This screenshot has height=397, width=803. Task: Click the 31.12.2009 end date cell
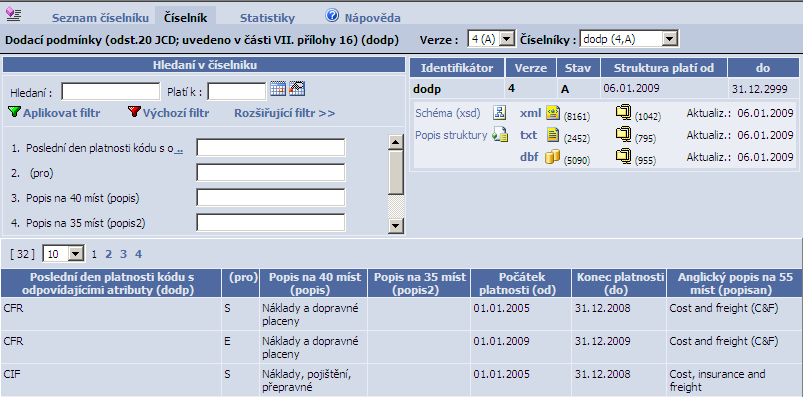[x=618, y=347]
